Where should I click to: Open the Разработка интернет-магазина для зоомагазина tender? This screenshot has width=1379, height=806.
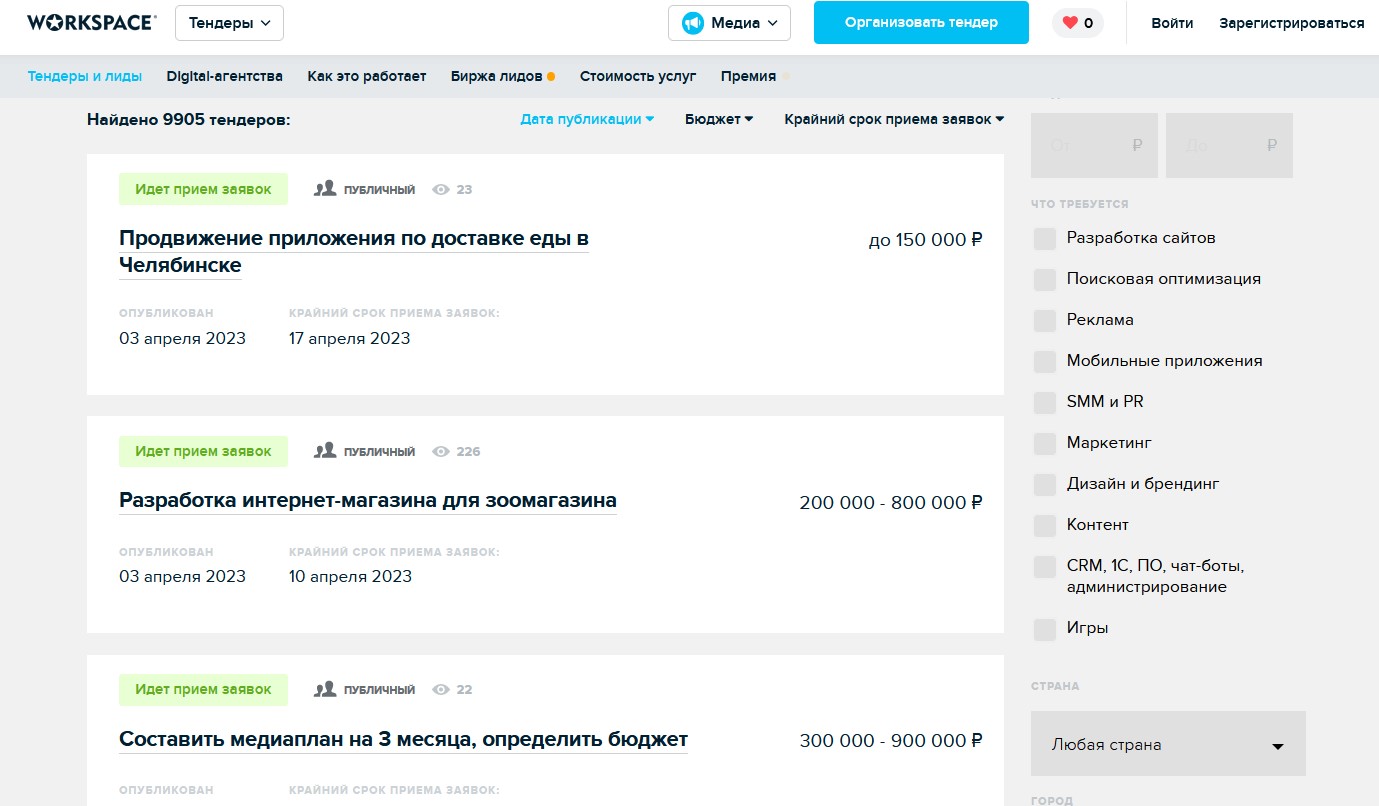(x=367, y=500)
